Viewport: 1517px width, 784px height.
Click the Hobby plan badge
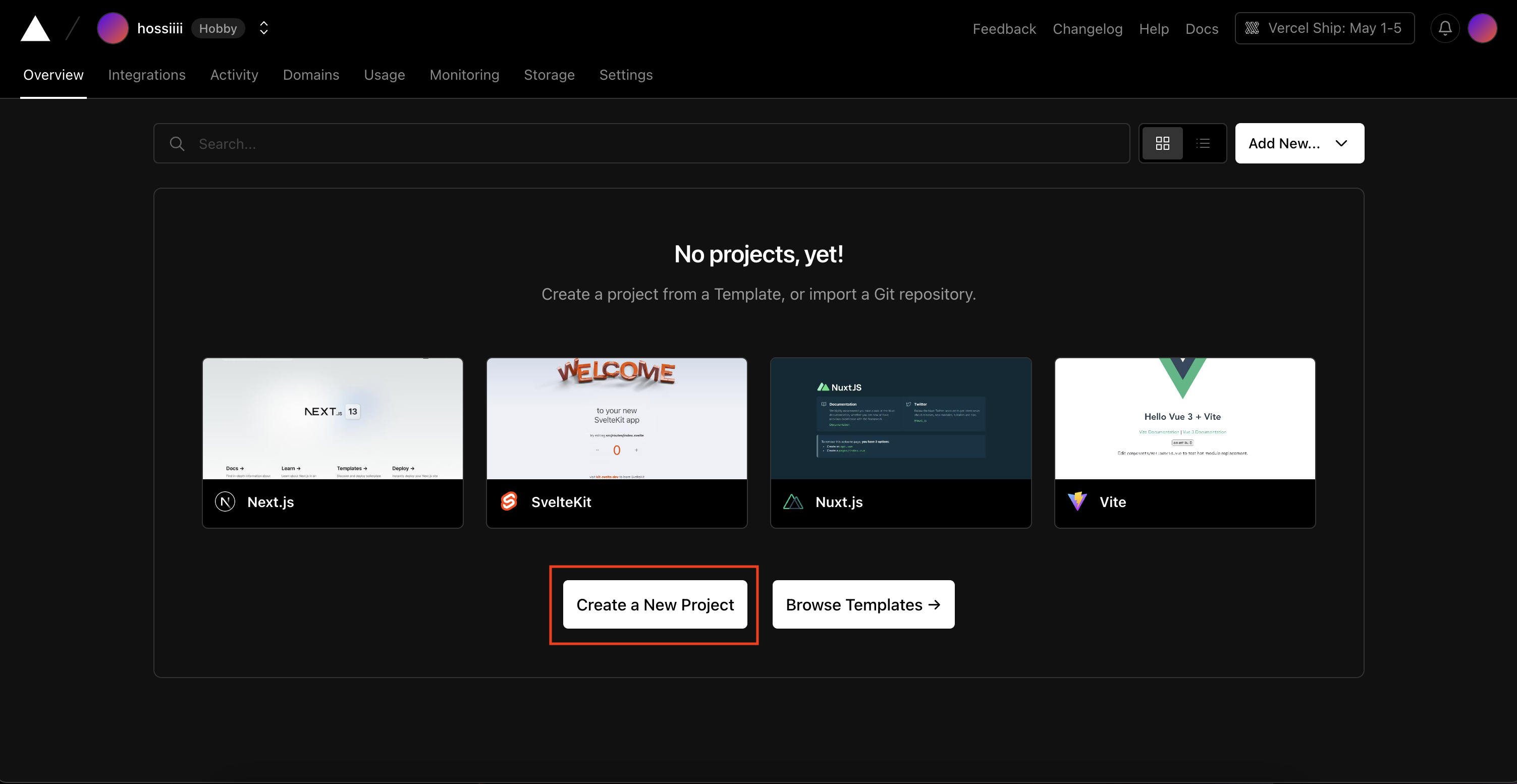(218, 28)
